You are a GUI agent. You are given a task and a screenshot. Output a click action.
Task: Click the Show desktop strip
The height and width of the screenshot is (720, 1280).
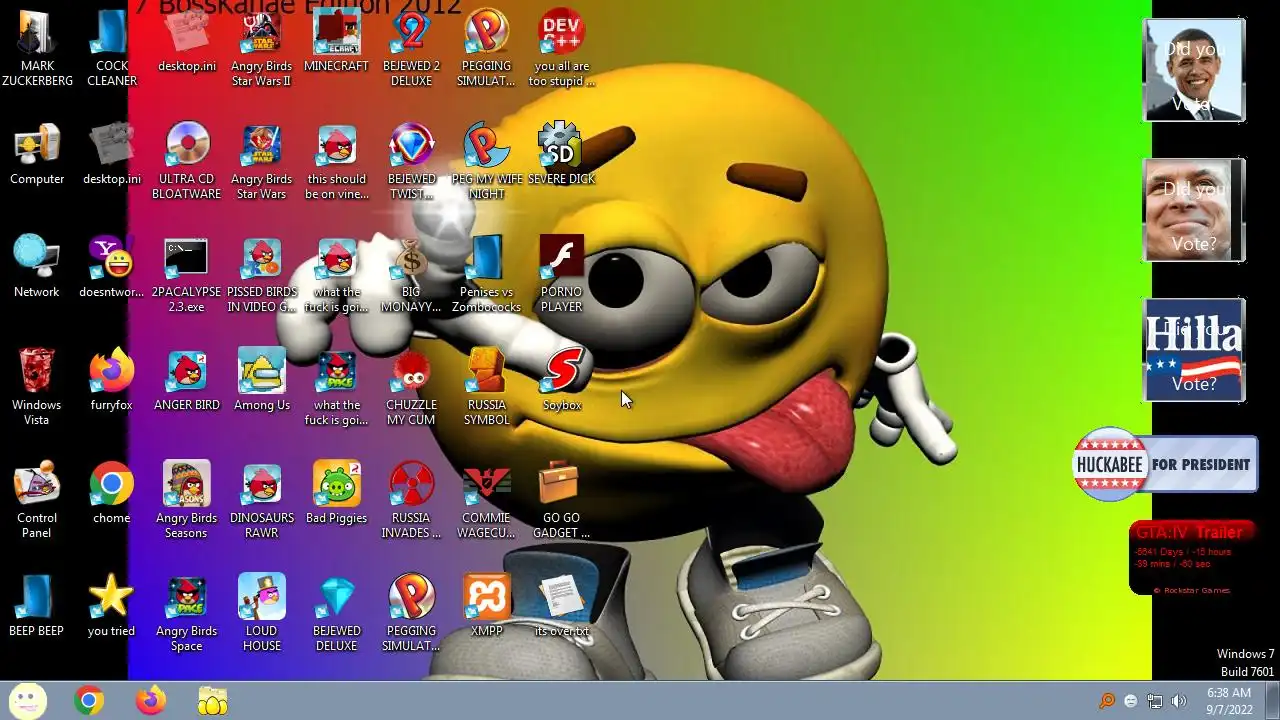1272,701
